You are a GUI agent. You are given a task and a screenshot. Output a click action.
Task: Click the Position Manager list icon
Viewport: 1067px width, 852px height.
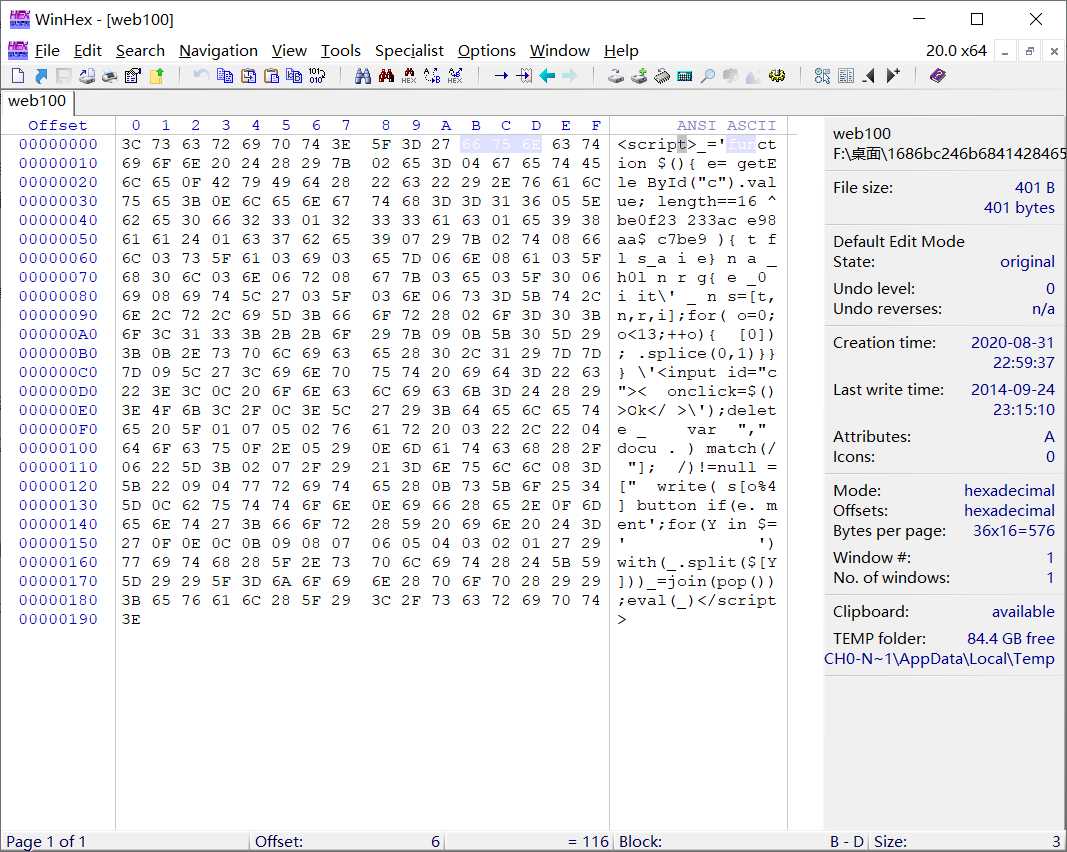(x=846, y=76)
